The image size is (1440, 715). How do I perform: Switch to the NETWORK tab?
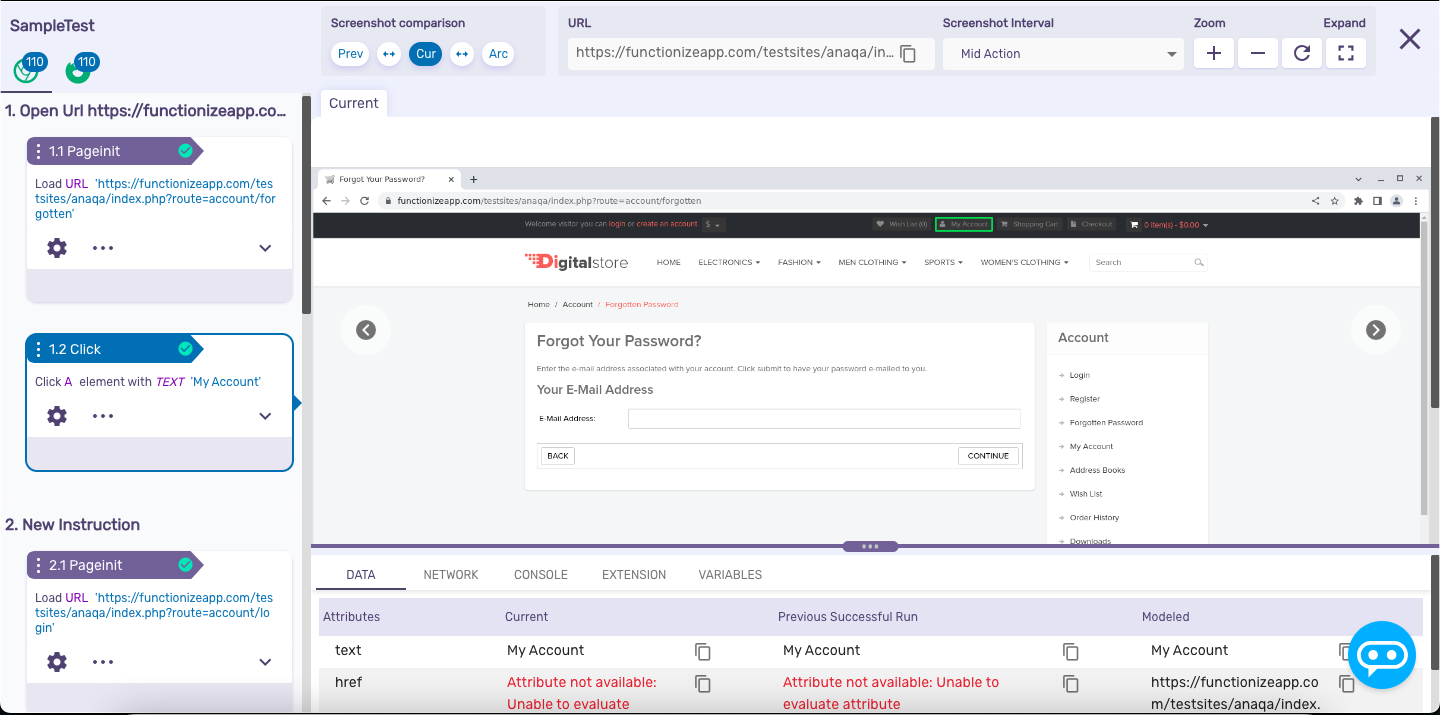451,575
